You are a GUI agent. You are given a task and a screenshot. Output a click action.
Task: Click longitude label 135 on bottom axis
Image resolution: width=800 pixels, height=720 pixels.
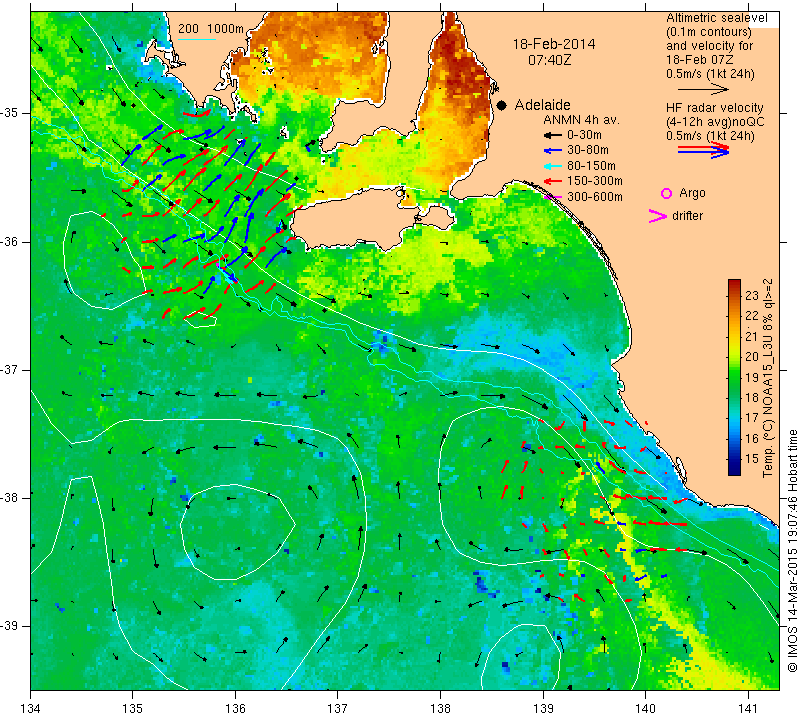tap(133, 708)
